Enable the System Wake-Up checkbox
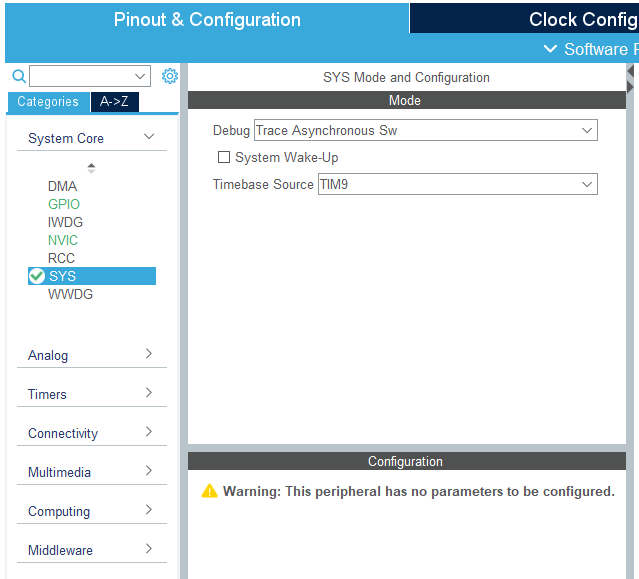The height and width of the screenshot is (579, 639). (224, 157)
